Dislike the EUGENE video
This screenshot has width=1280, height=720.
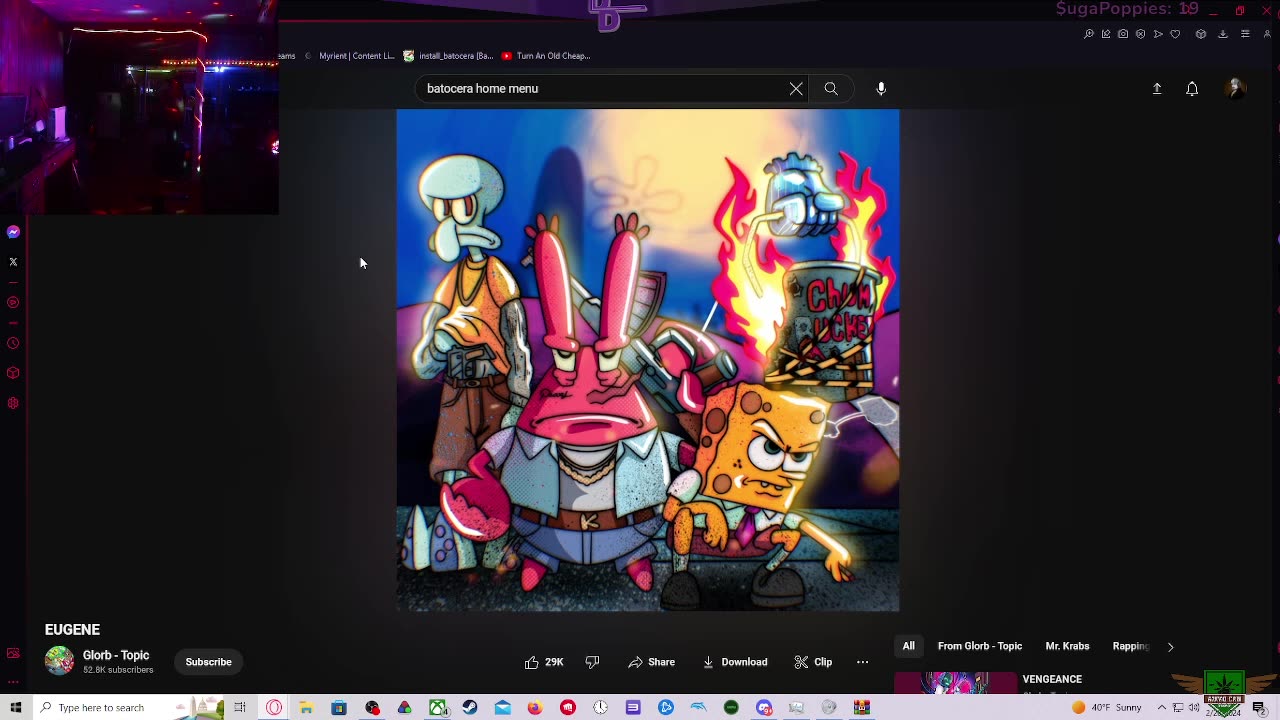(592, 662)
